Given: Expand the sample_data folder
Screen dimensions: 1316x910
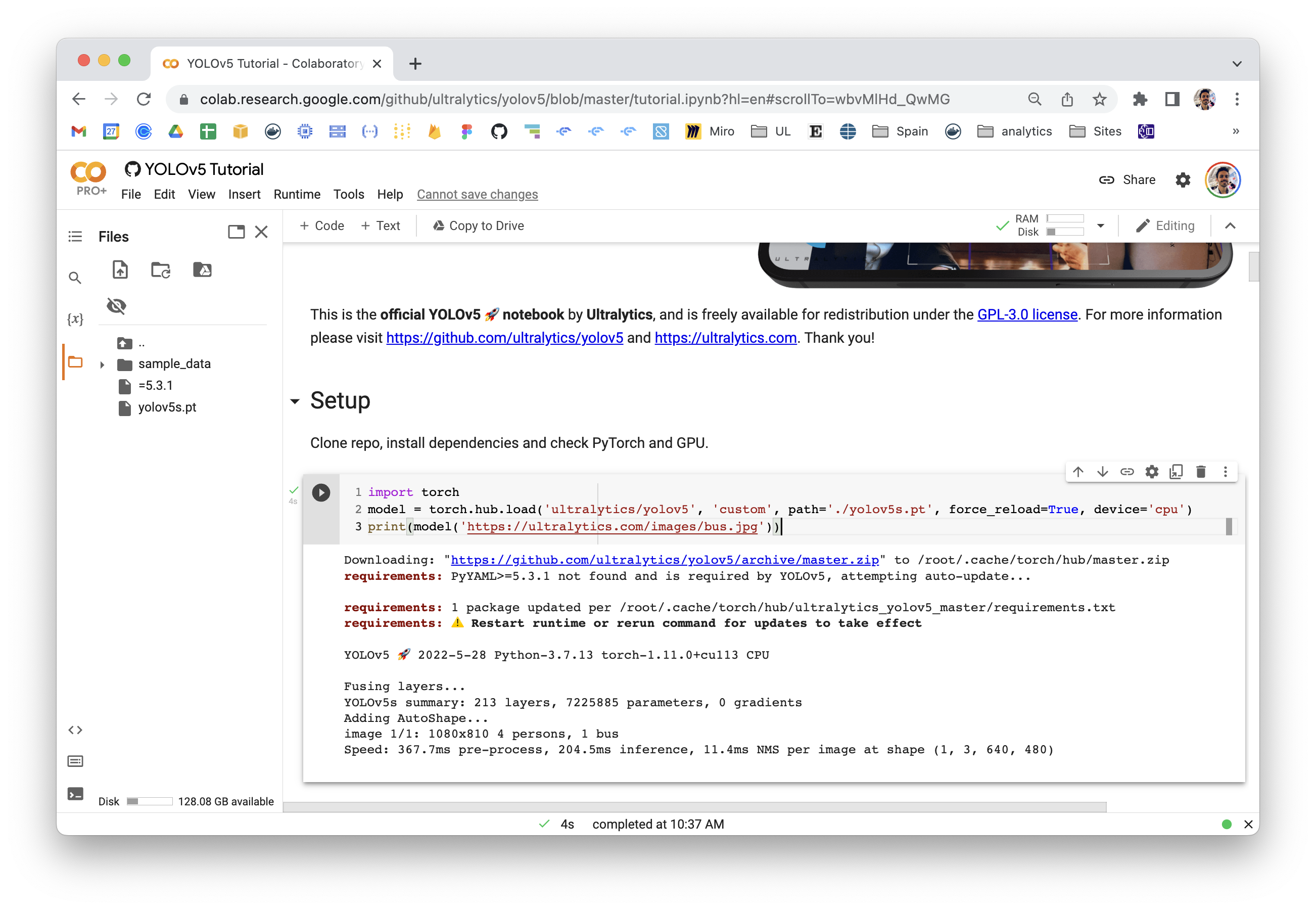Looking at the screenshot, I should tap(102, 364).
